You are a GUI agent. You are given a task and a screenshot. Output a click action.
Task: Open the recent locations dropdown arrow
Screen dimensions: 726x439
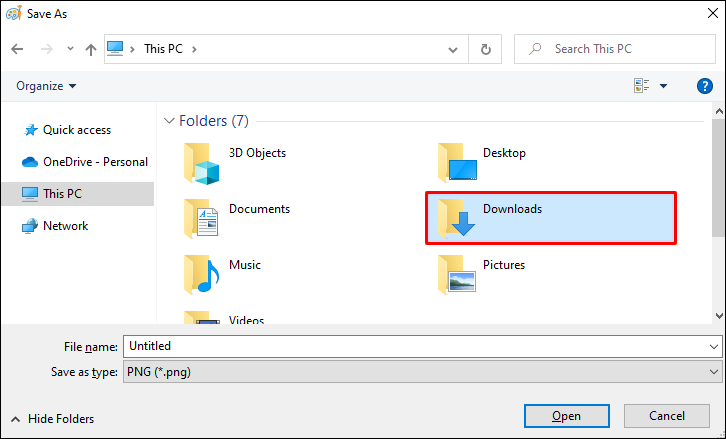(69, 48)
